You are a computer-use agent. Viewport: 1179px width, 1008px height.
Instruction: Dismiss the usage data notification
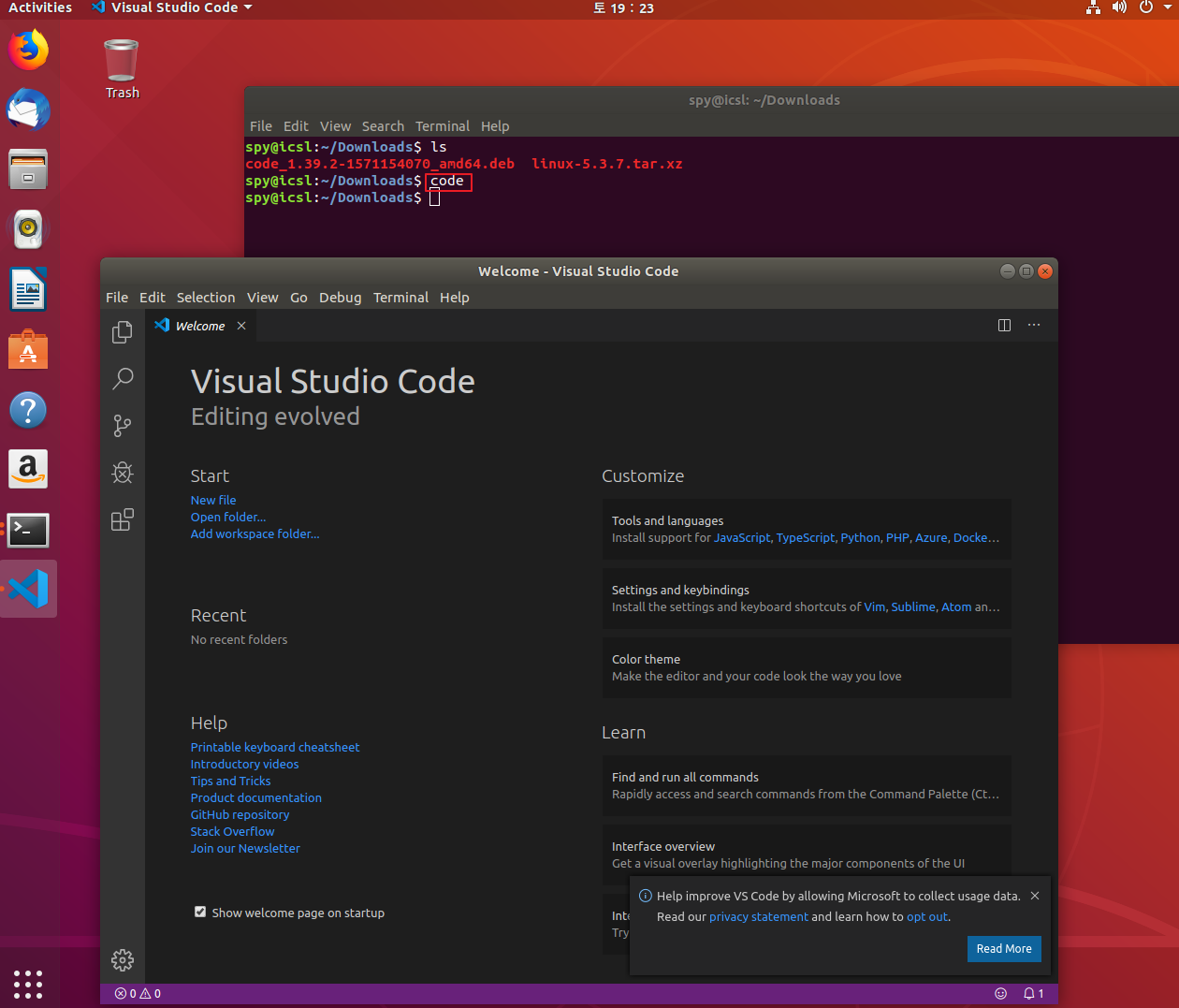coord(1035,896)
